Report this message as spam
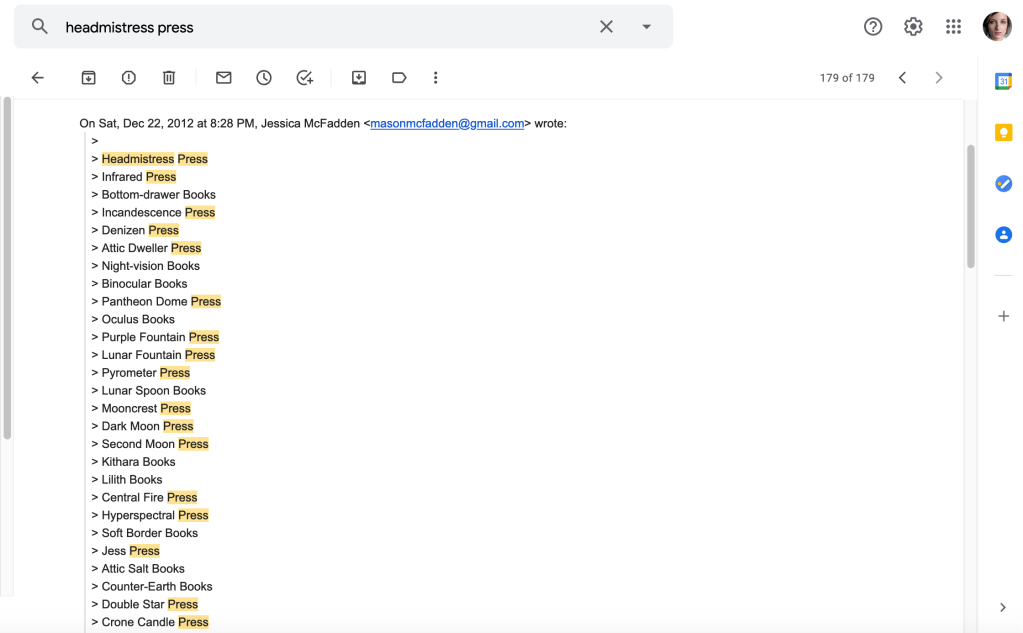The width and height of the screenshot is (1023, 633). point(129,78)
